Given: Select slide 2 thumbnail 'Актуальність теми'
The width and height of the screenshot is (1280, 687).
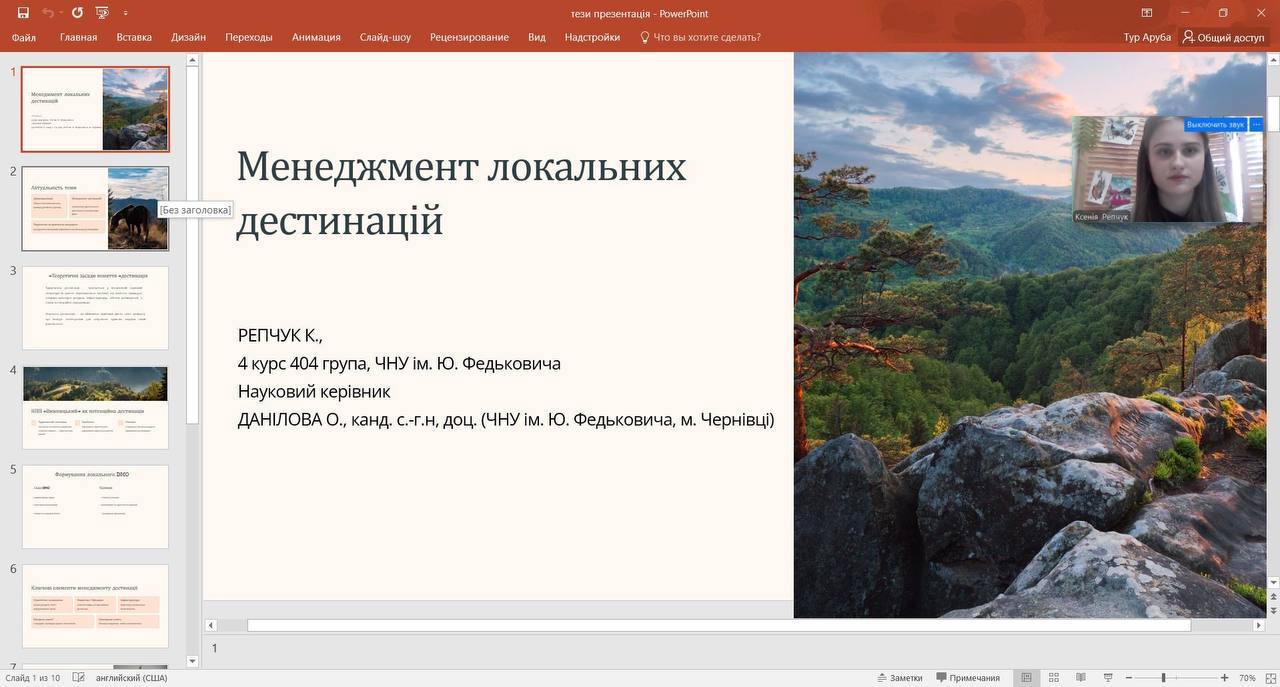Looking at the screenshot, I should (x=95, y=208).
